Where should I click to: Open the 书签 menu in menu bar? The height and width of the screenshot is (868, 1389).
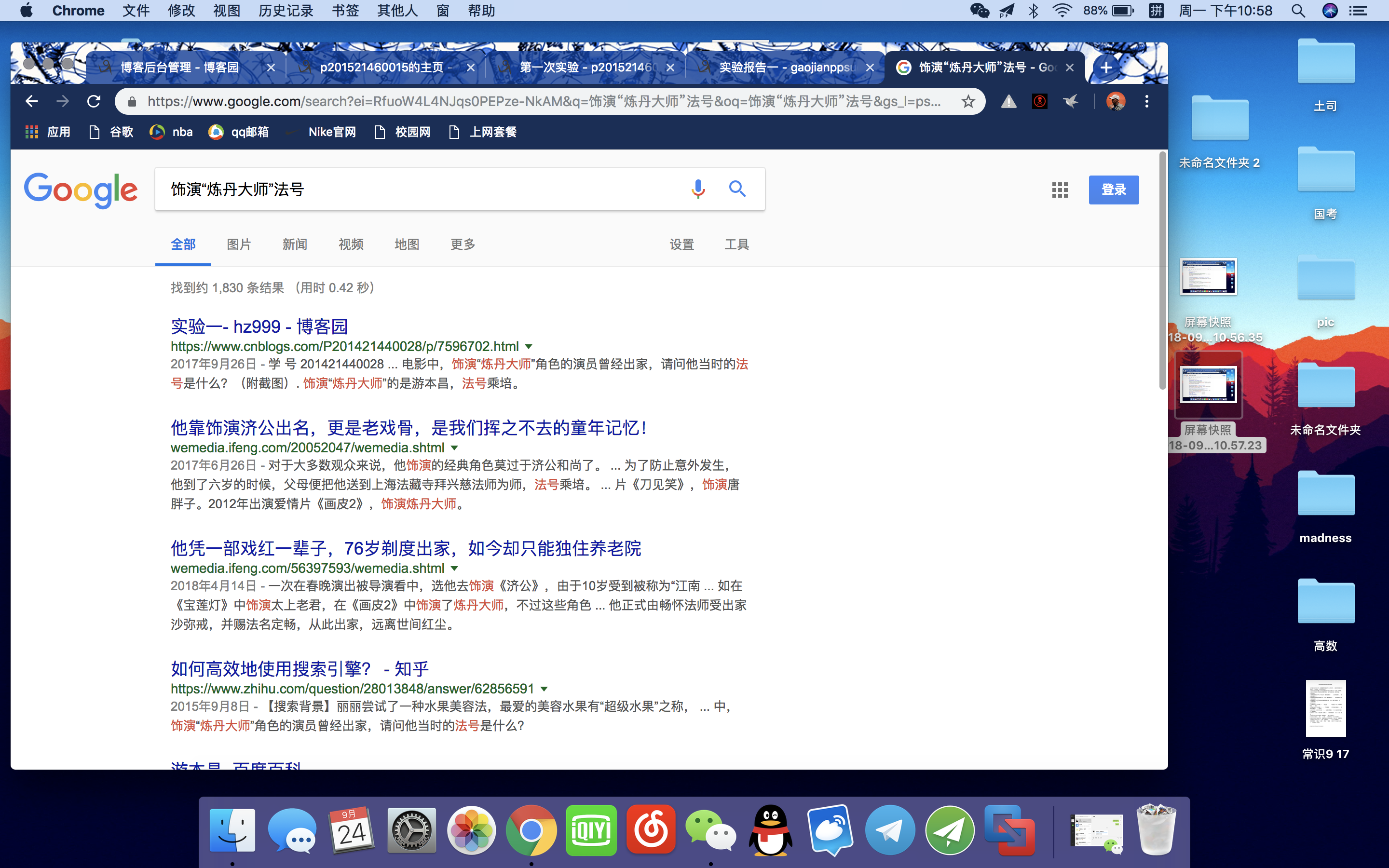pos(345,10)
